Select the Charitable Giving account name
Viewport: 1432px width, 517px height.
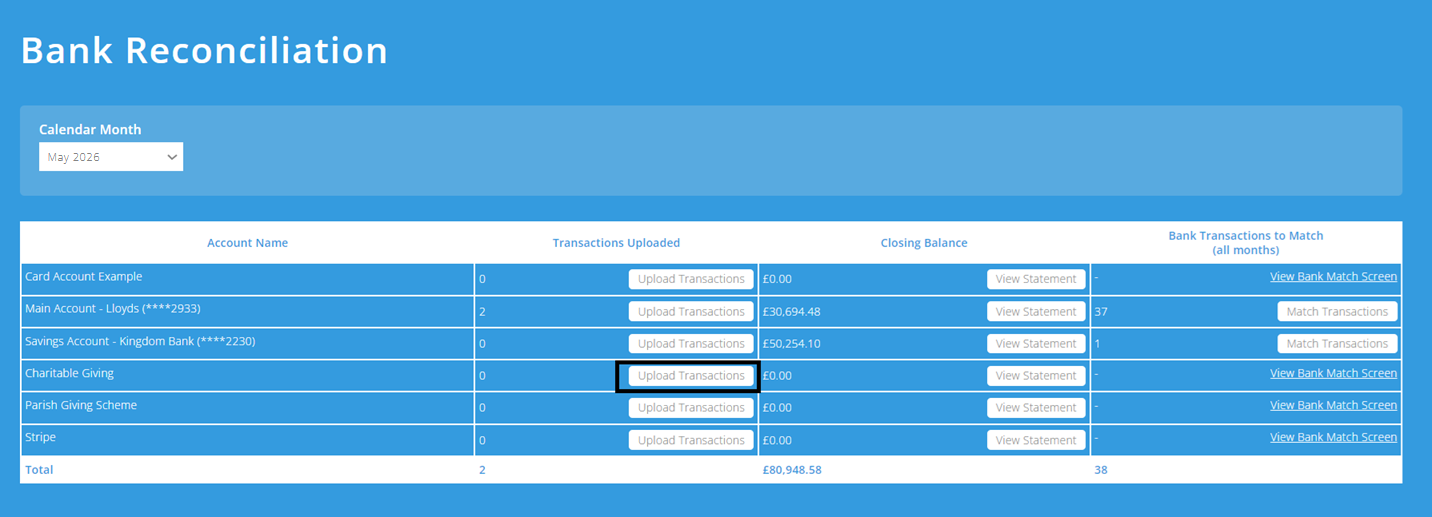tap(69, 373)
